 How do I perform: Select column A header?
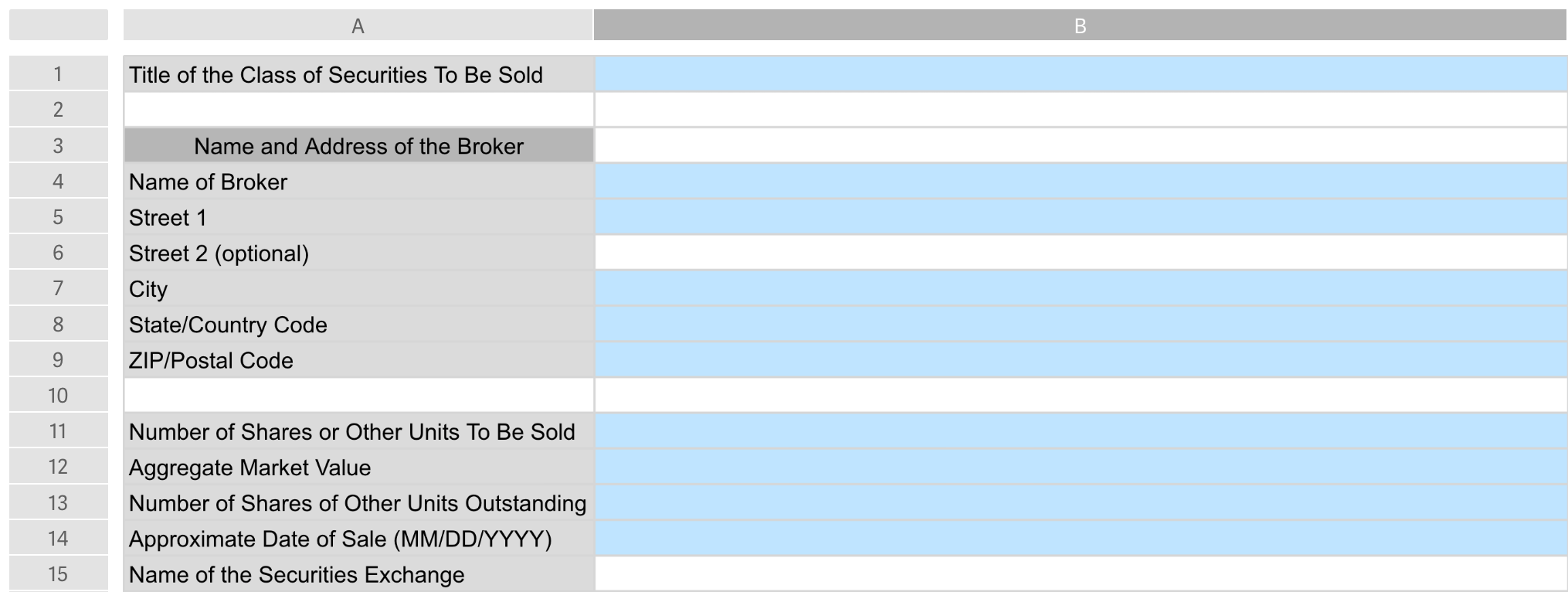pos(358,26)
